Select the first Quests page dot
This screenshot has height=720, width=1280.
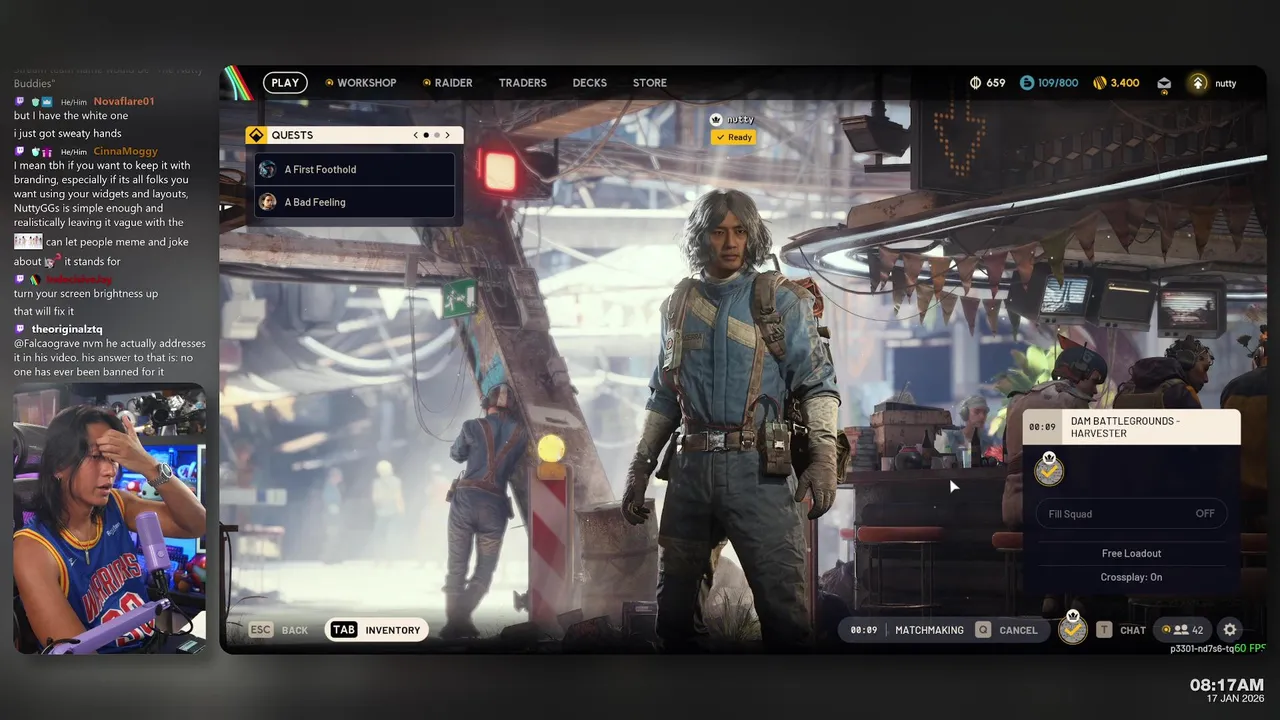click(x=426, y=135)
